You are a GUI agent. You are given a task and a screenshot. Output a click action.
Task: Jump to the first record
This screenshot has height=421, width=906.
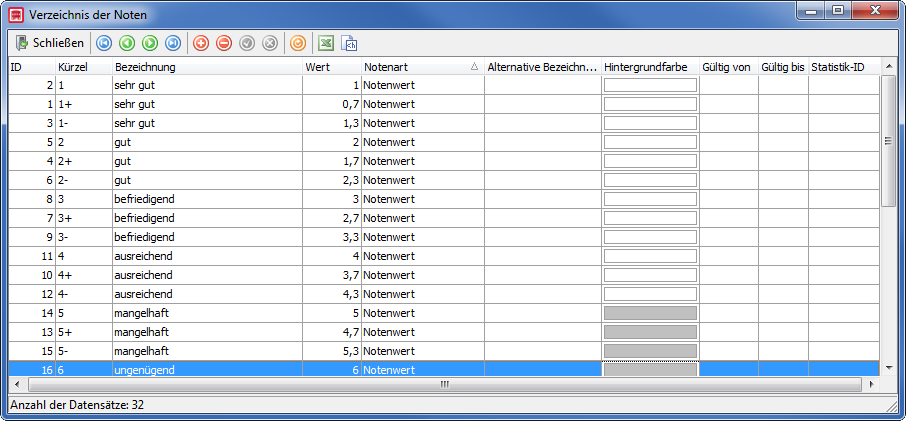(104, 43)
